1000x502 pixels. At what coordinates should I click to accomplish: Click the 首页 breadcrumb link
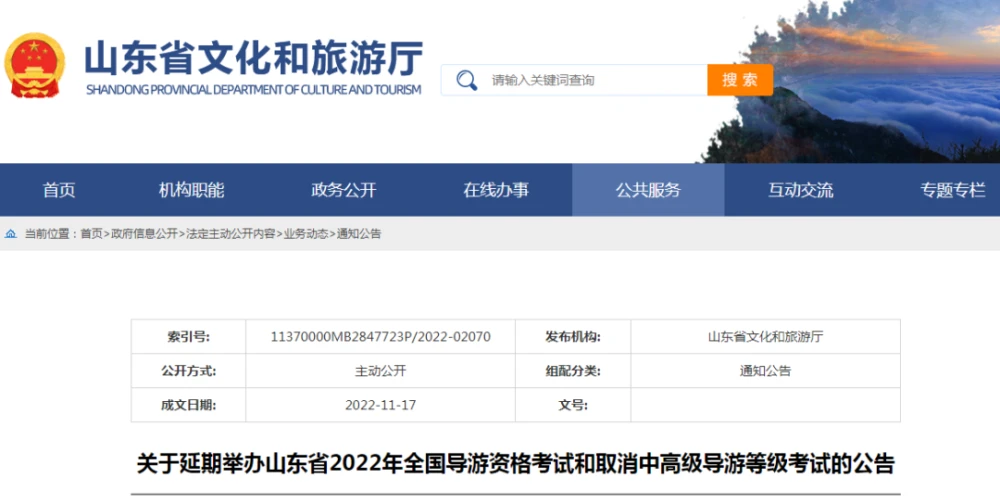pyautogui.click(x=91, y=234)
